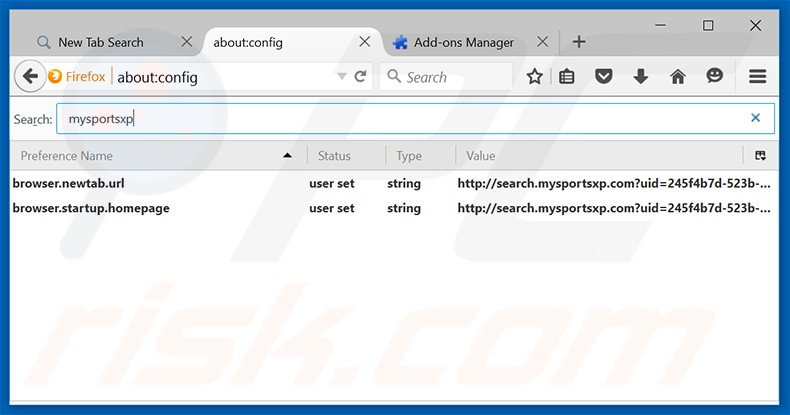Clear the mysportsxp search filter
The width and height of the screenshot is (790, 415).
pos(755,118)
